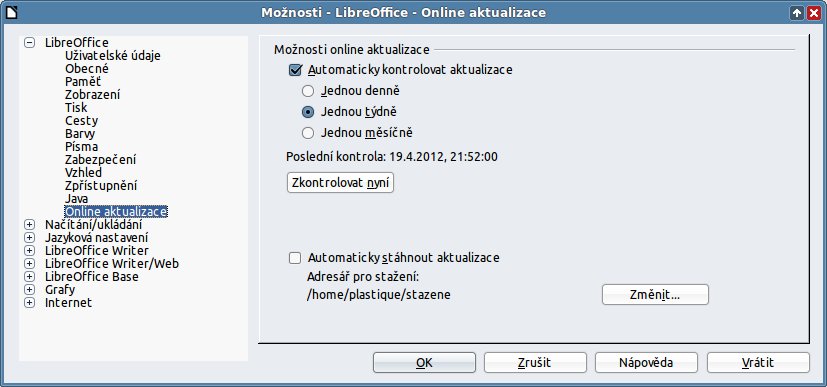This screenshot has height=387, width=827.
Task: Collapse the LibreOffice tree node
Action: click(x=30, y=42)
